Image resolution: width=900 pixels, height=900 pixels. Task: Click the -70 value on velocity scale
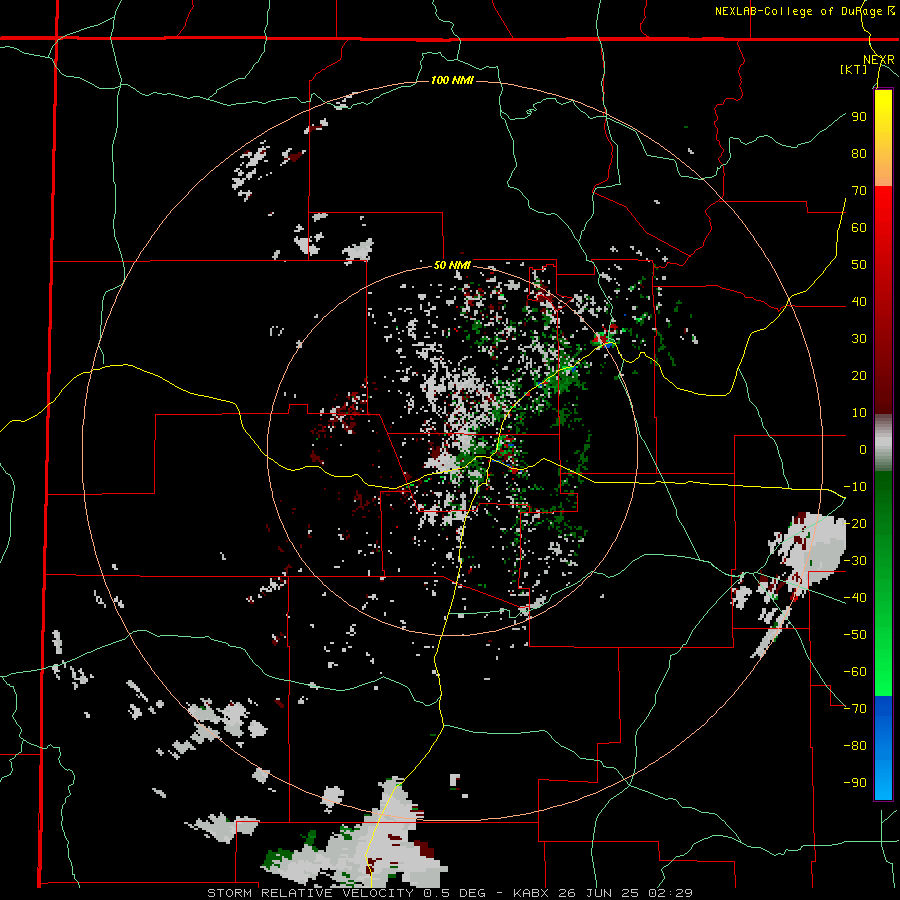[x=855, y=708]
